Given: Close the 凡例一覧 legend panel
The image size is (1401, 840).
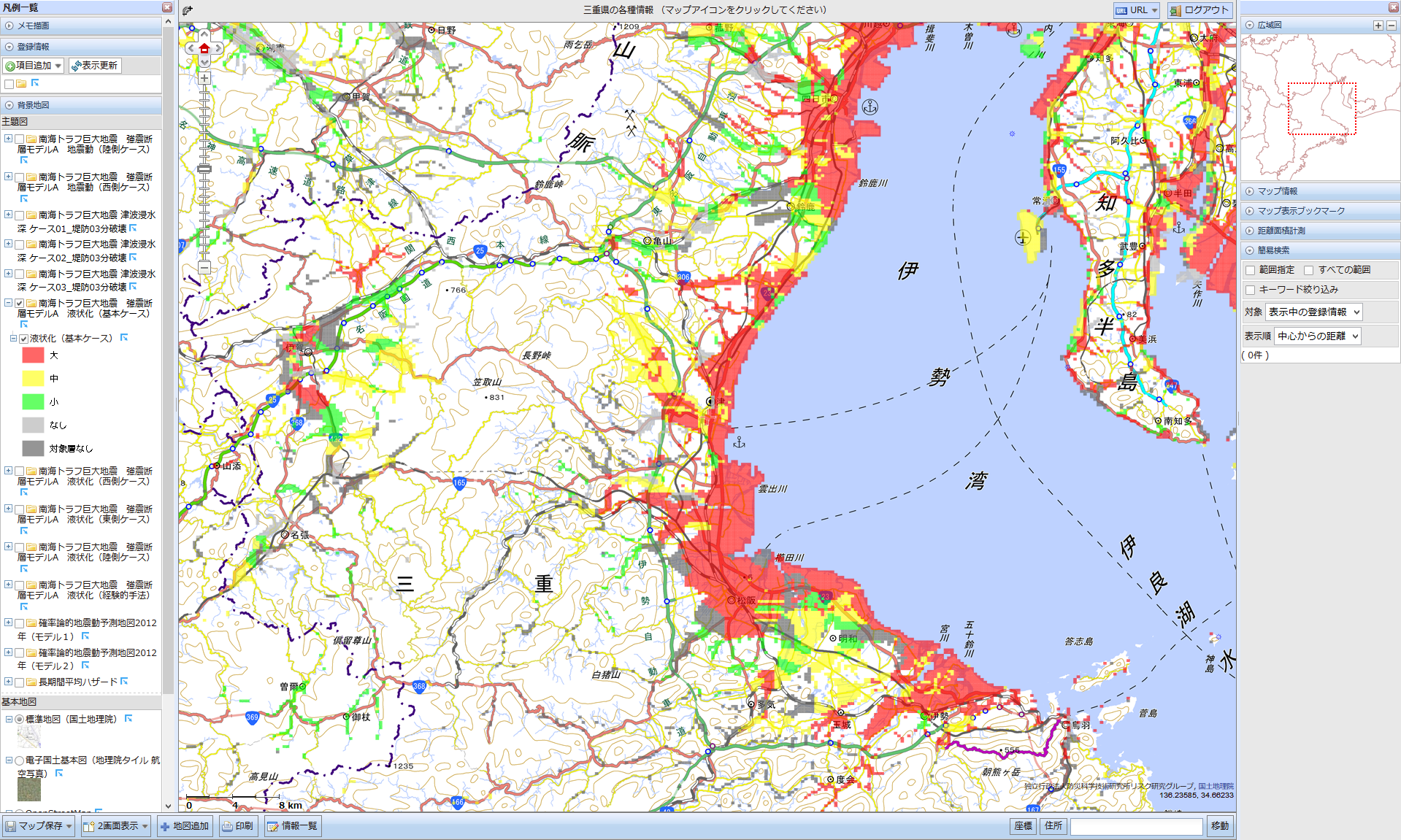Looking at the screenshot, I should pos(167,7).
